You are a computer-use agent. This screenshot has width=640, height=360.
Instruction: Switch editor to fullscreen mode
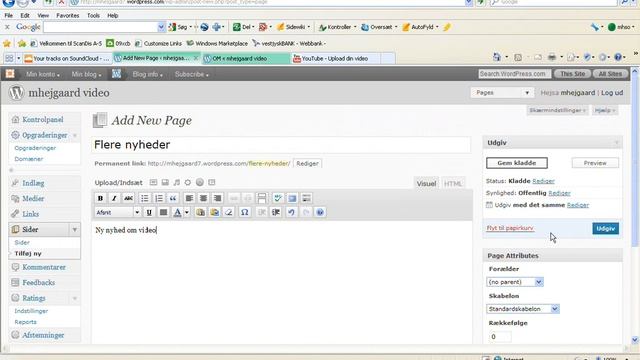292,198
